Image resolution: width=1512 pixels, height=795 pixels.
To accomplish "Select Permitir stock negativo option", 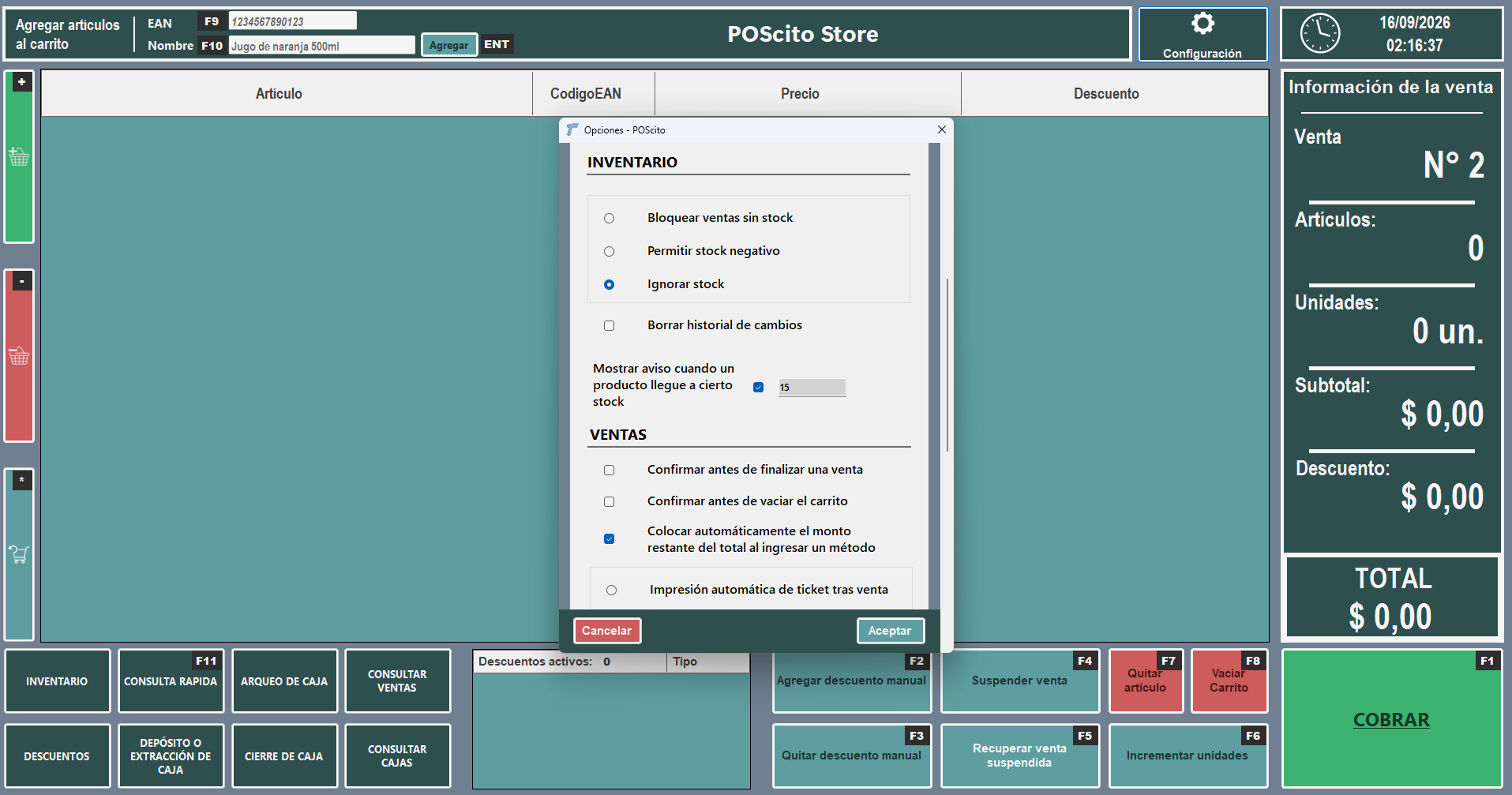I will tap(609, 251).
